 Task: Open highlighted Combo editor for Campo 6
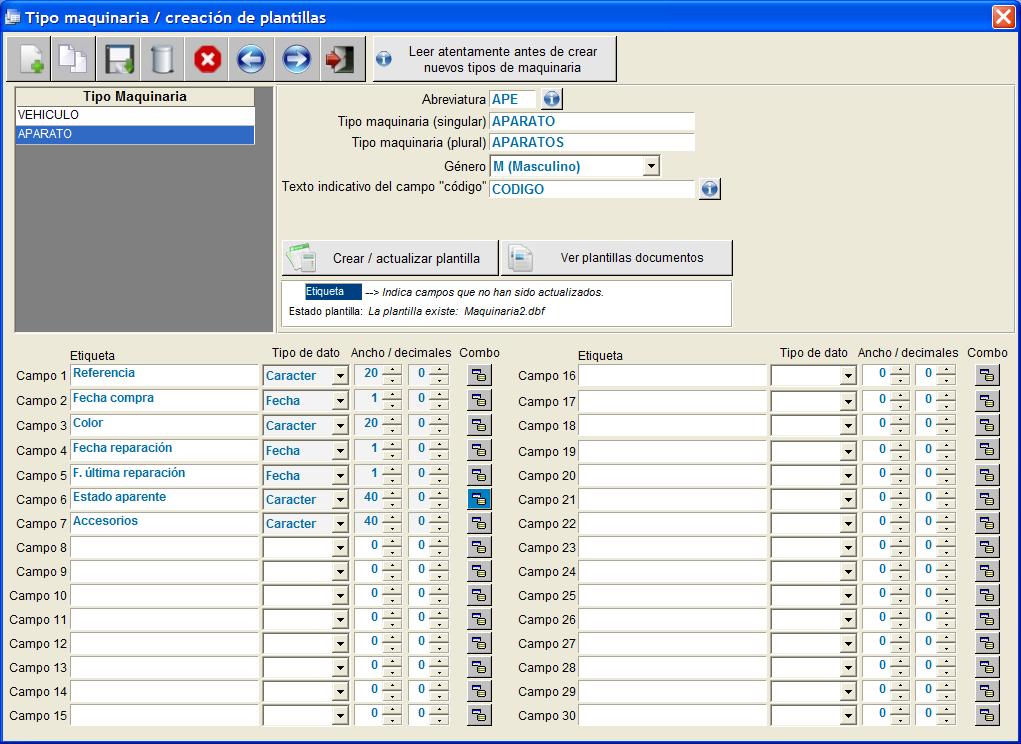coord(479,499)
